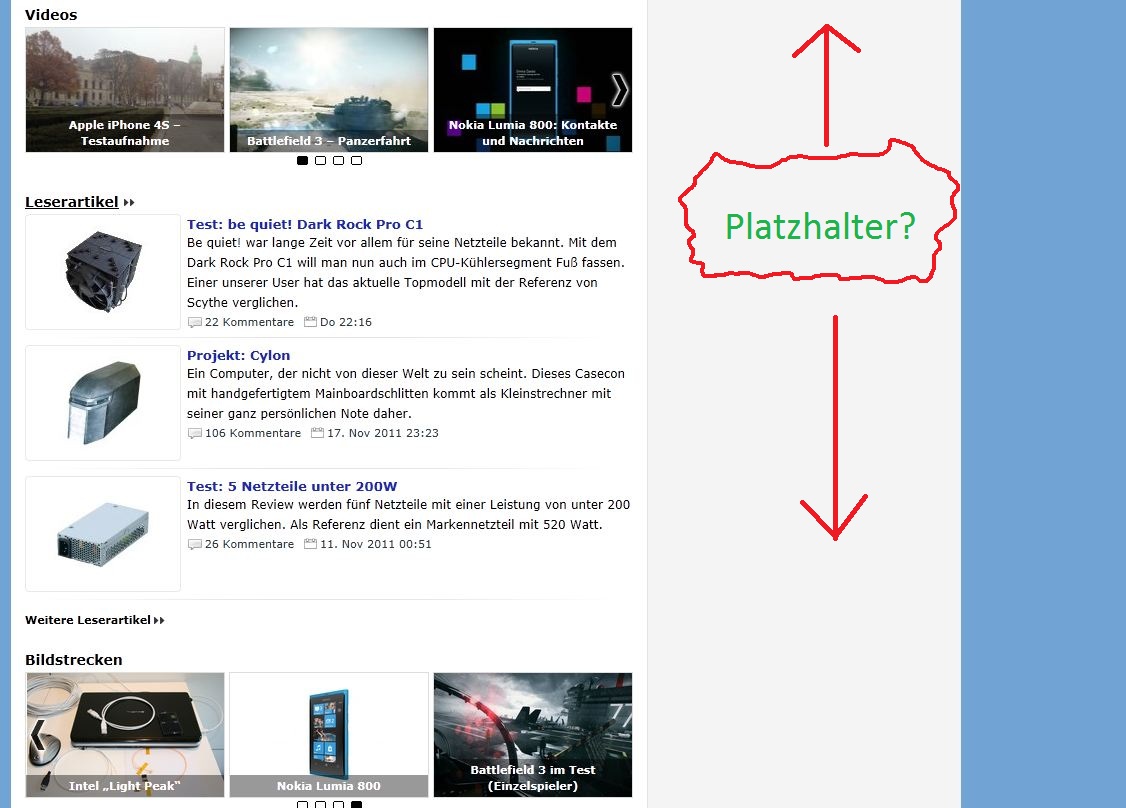Open the Projekt: Cylon case thumbnail

coord(103,403)
